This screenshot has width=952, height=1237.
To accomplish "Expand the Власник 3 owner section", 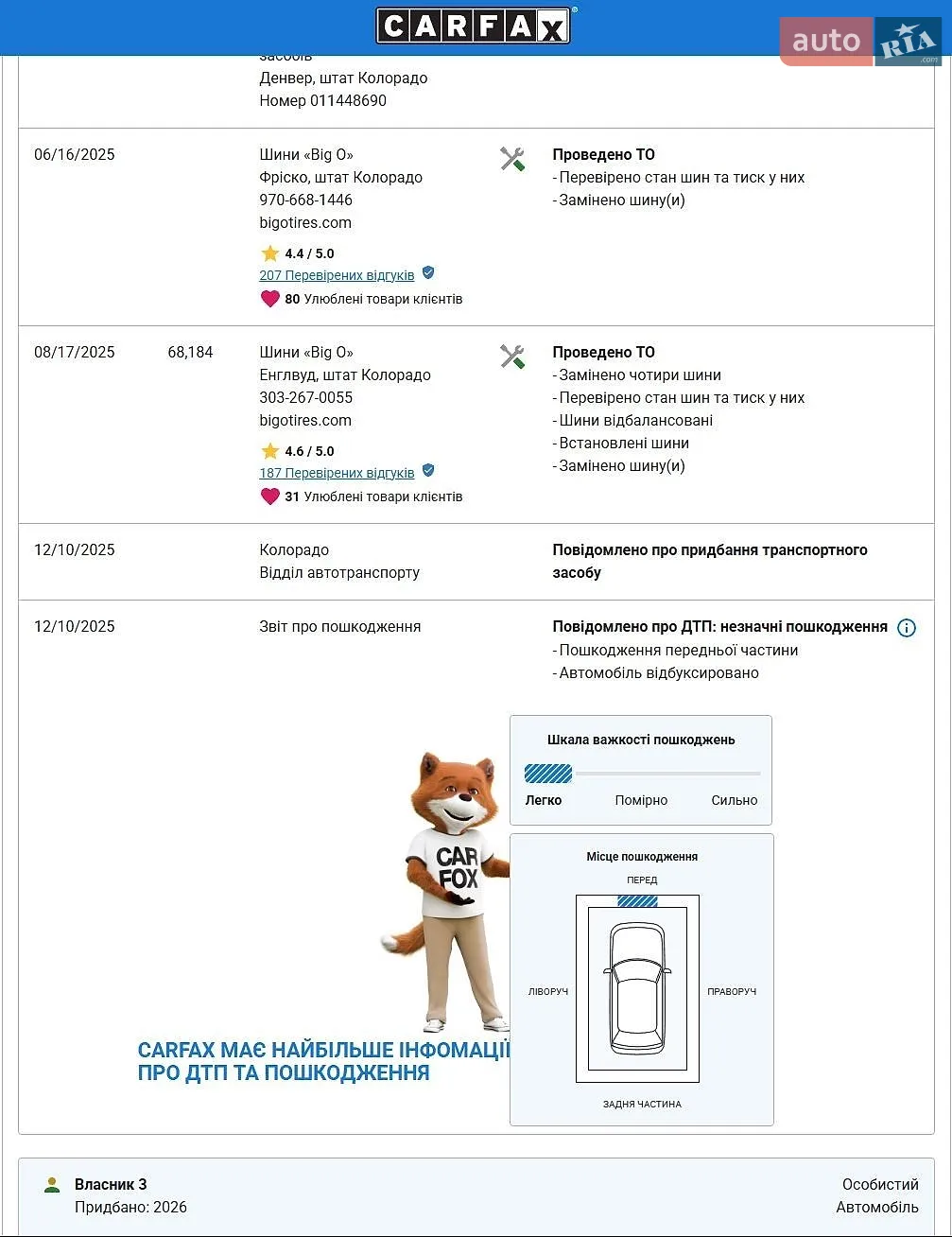I will 476,1196.
